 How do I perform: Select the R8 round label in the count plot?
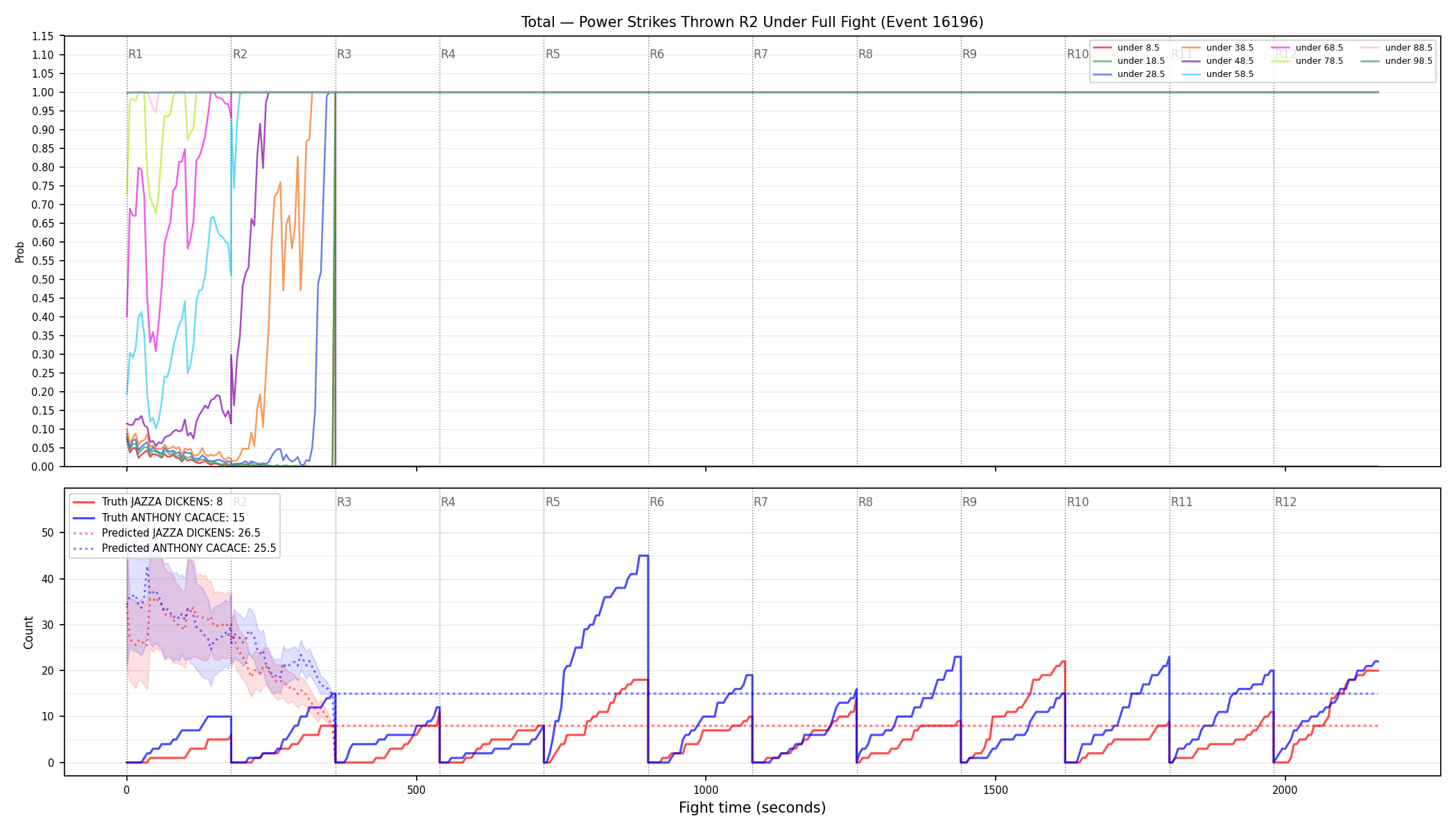coord(866,502)
